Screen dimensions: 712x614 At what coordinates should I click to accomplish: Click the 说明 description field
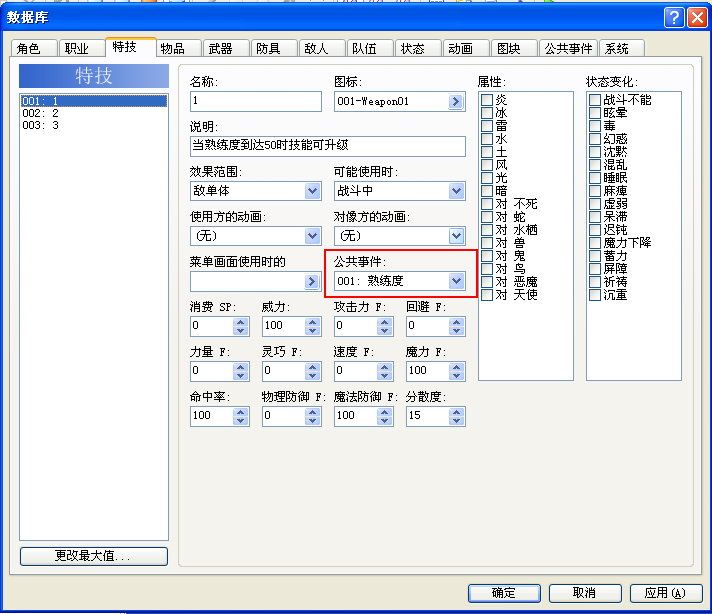328,146
